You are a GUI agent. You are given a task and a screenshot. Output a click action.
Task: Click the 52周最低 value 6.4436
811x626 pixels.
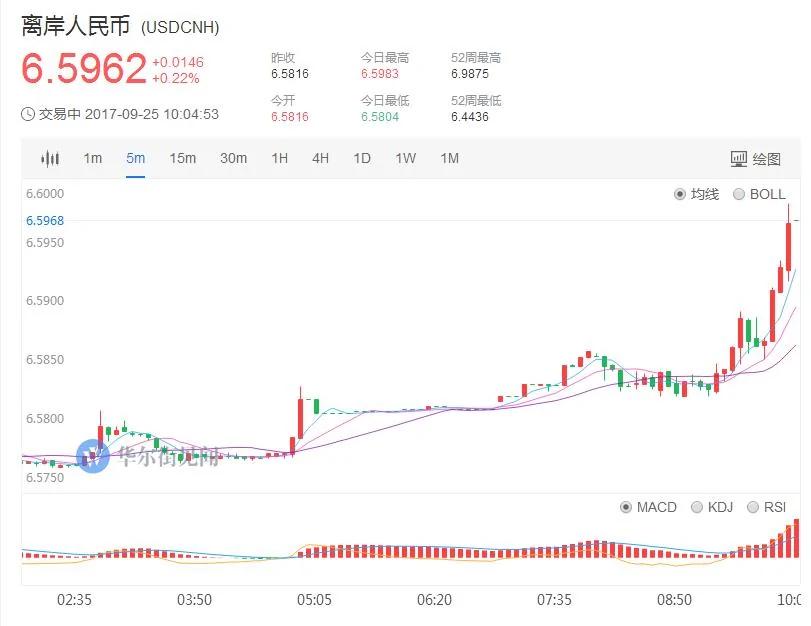click(470, 117)
